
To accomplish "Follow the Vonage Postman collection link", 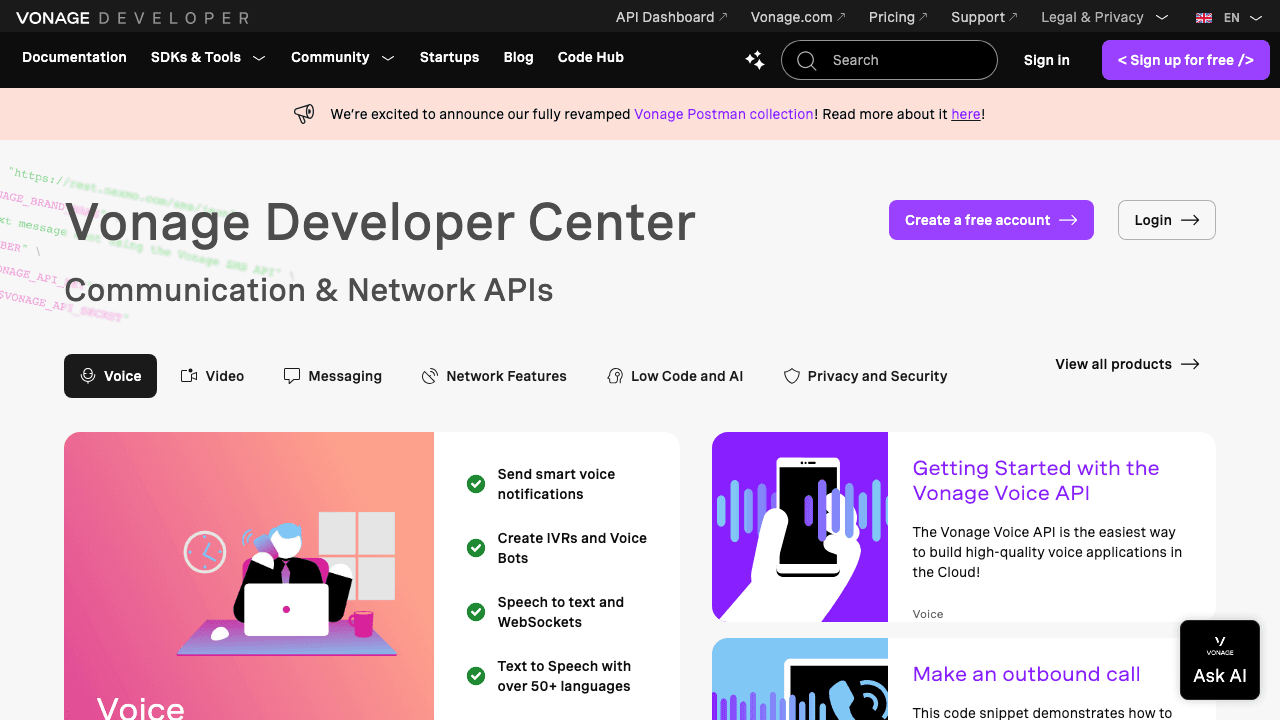I will pyautogui.click(x=723, y=113).
